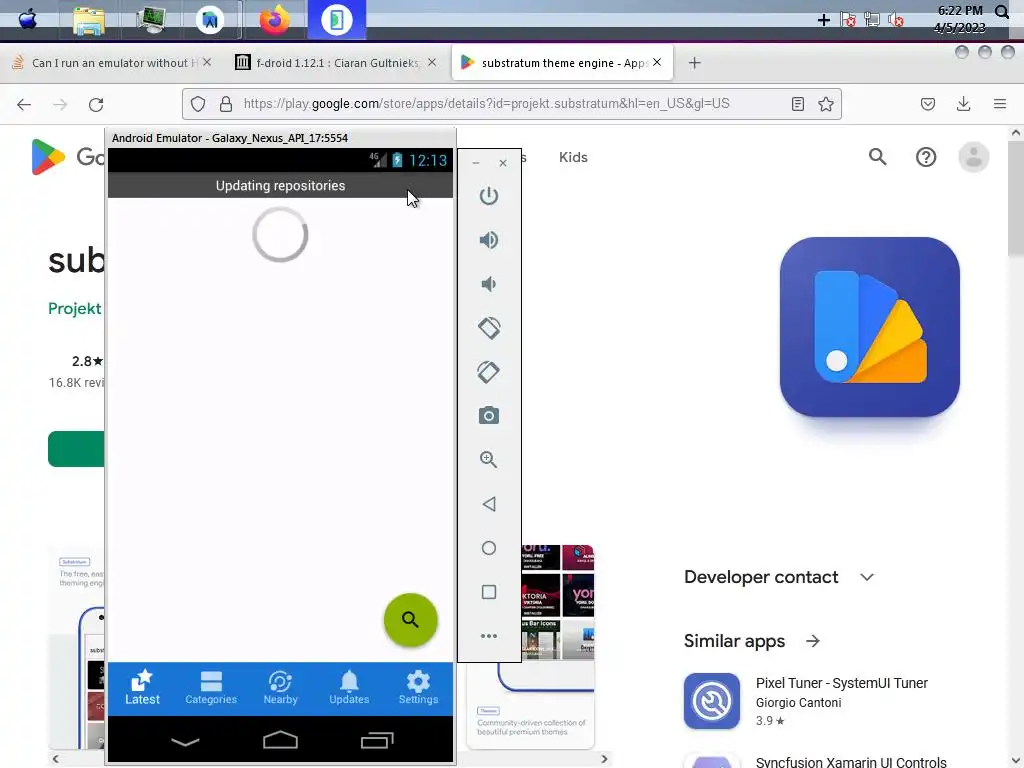Open Settings tab in F-Droid
The height and width of the screenshot is (768, 1024).
click(x=419, y=688)
